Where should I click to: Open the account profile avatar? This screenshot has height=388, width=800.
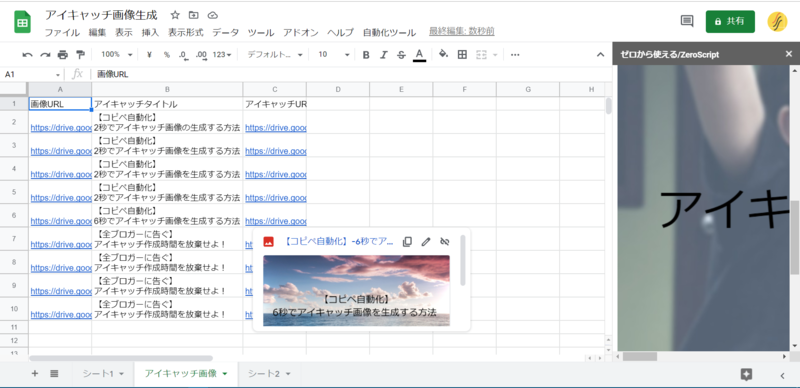[778, 21]
